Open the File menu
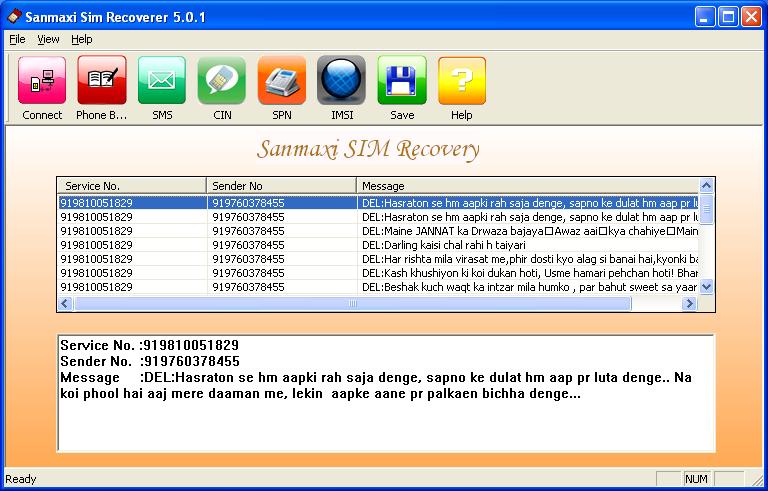The width and height of the screenshot is (768, 491). (17, 39)
